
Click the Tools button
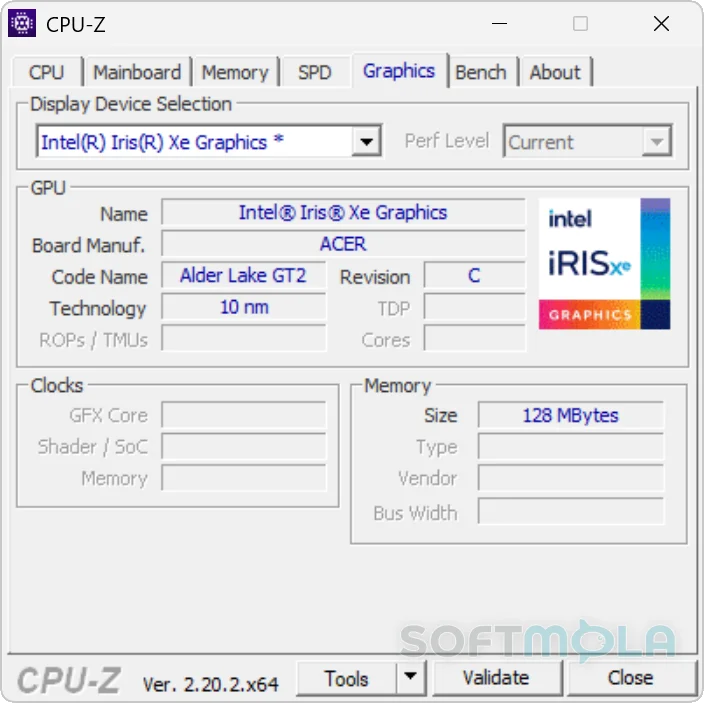(347, 678)
